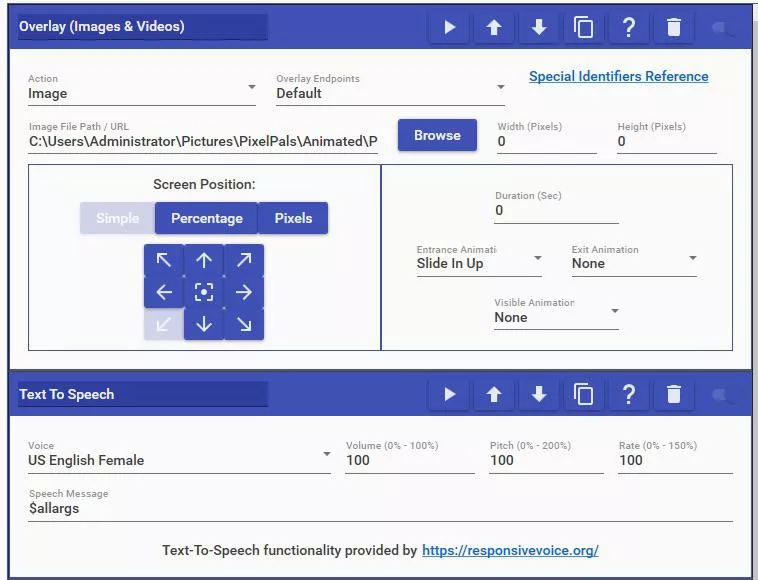The width and height of the screenshot is (758, 580).
Task: Open the Special Identifiers Reference link
Action: tap(618, 76)
